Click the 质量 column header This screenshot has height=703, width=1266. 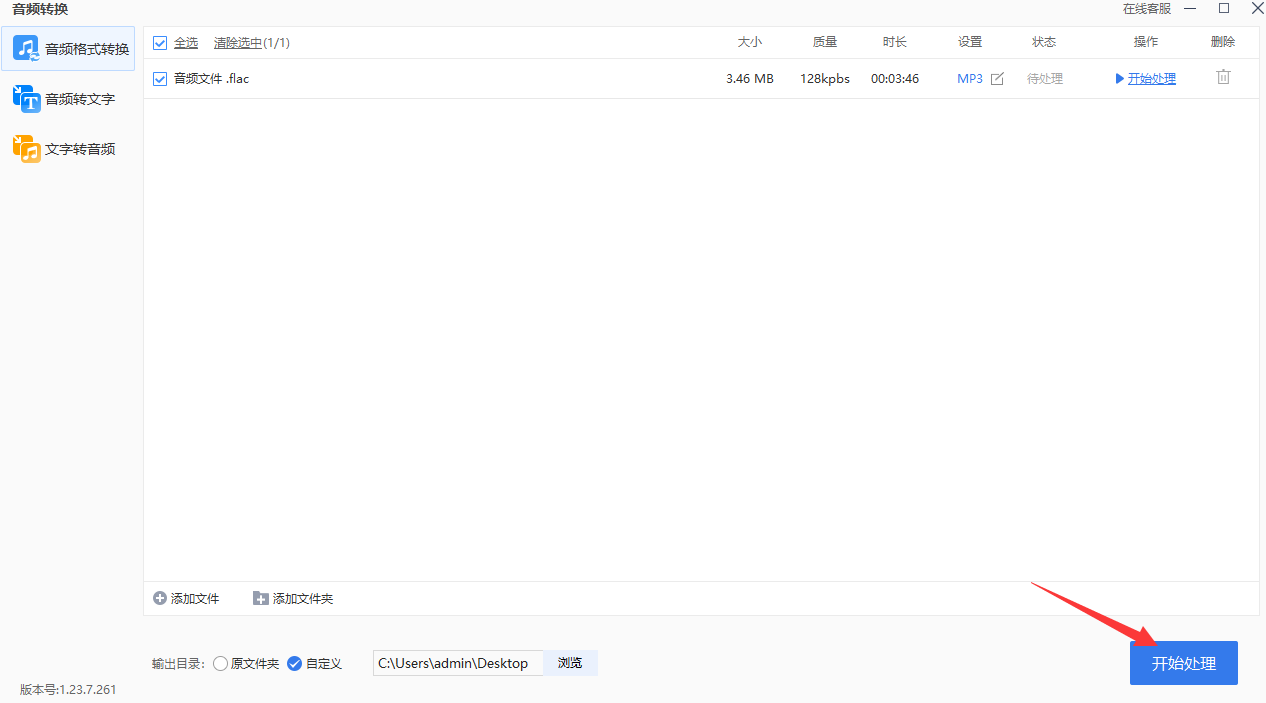point(825,42)
